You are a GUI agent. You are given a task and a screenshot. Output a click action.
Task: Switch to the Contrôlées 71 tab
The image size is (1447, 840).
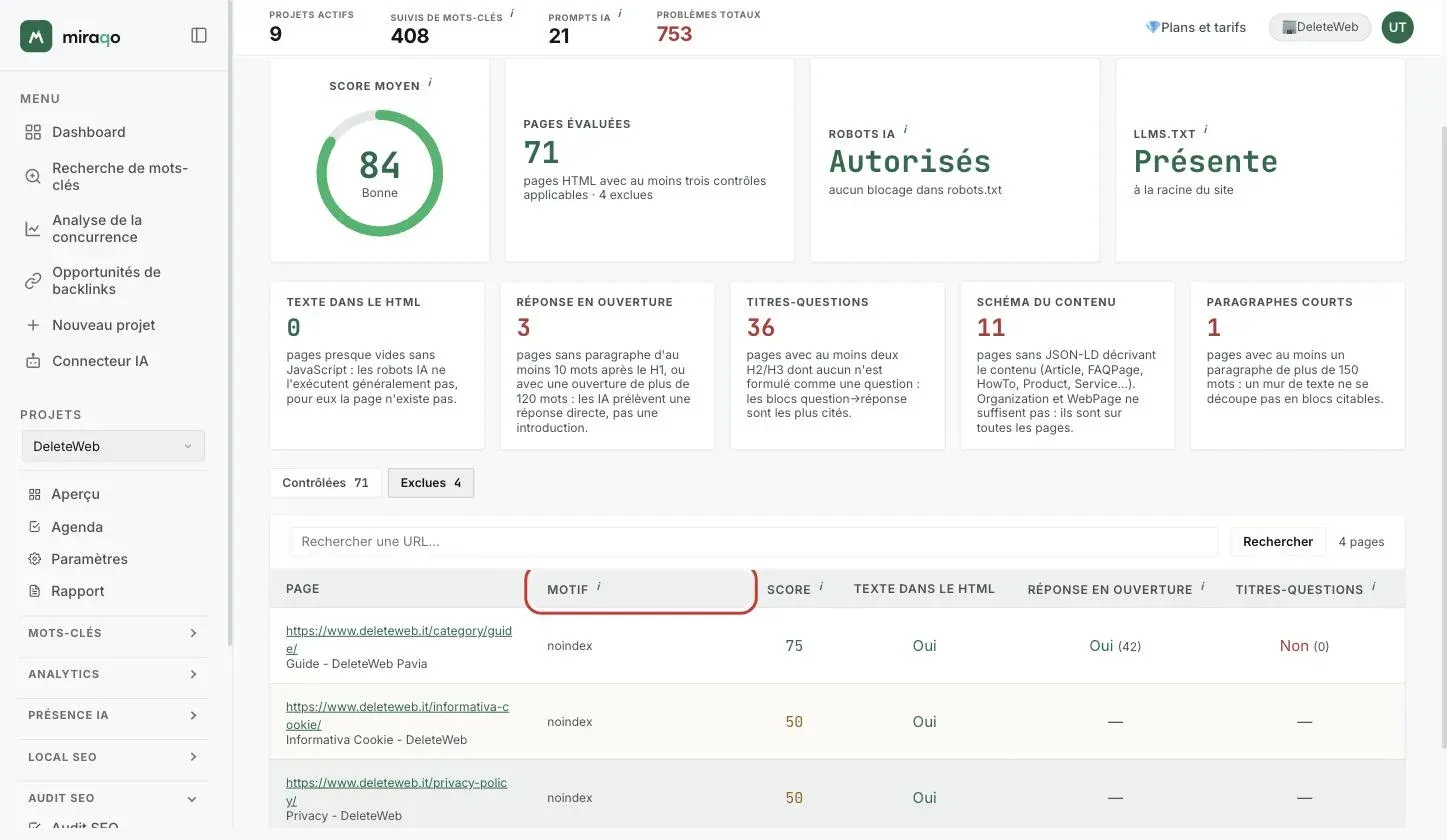coord(325,483)
